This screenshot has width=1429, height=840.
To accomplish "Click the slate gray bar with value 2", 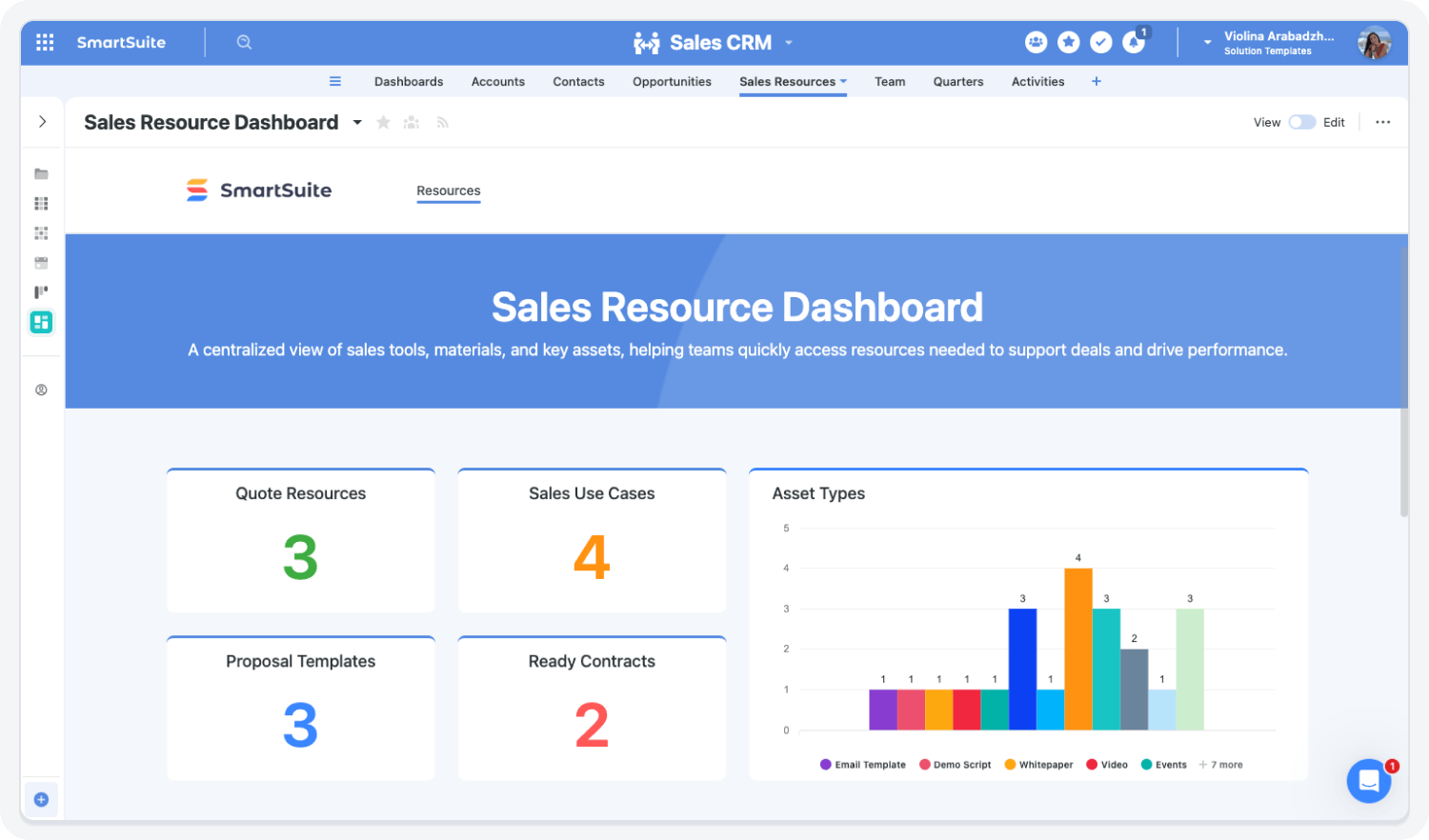I will [x=1134, y=690].
